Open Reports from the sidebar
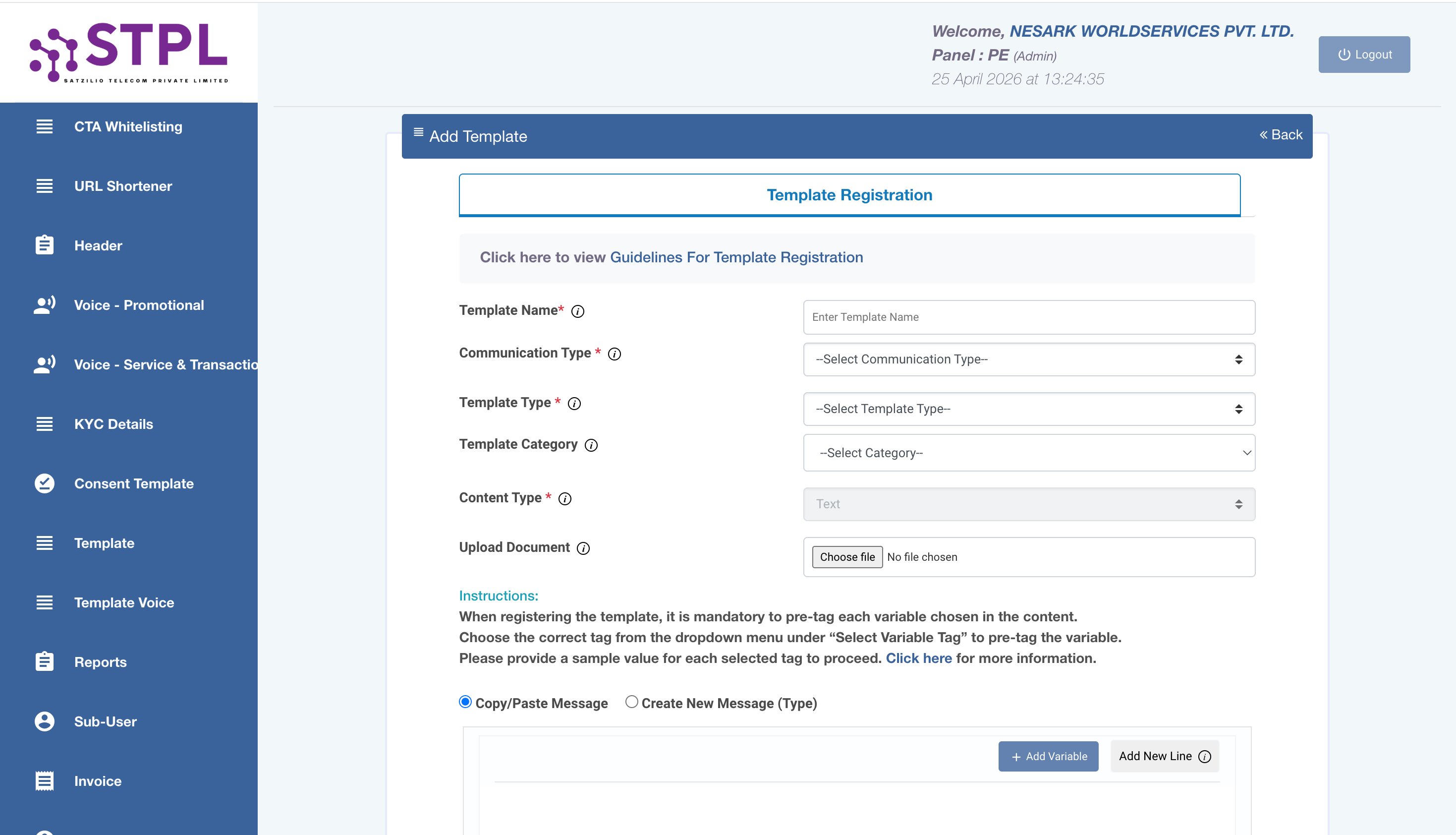1456x835 pixels. click(100, 662)
